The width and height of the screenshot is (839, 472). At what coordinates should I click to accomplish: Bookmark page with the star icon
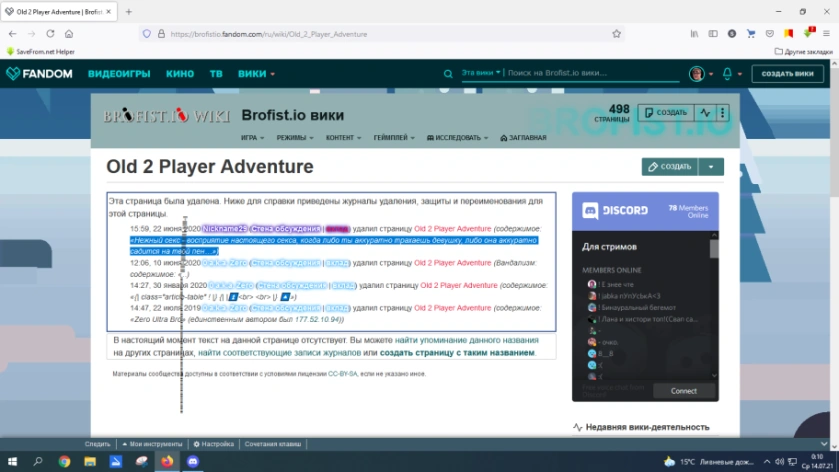click(616, 34)
